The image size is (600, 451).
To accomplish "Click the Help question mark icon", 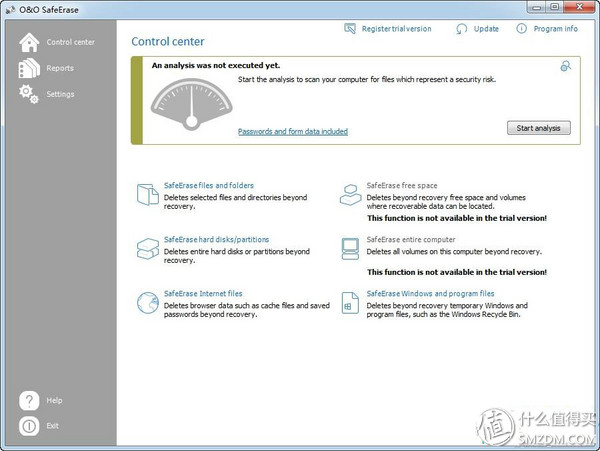I will tap(29, 401).
